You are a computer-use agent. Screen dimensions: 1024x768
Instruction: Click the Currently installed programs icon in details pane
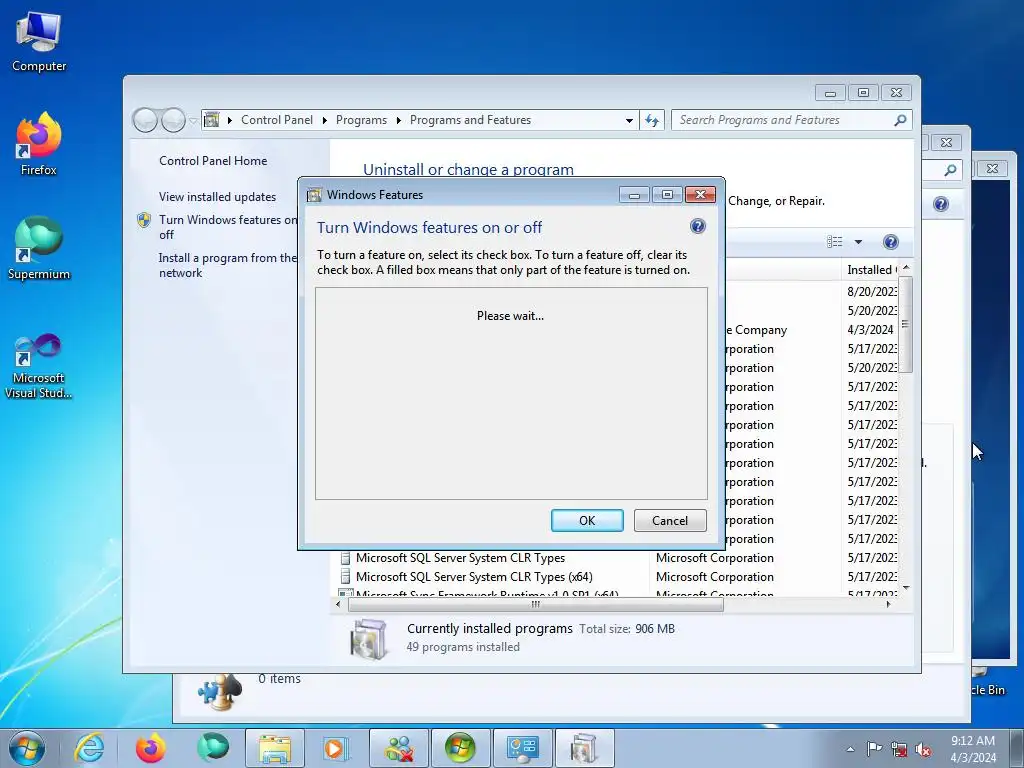click(368, 638)
